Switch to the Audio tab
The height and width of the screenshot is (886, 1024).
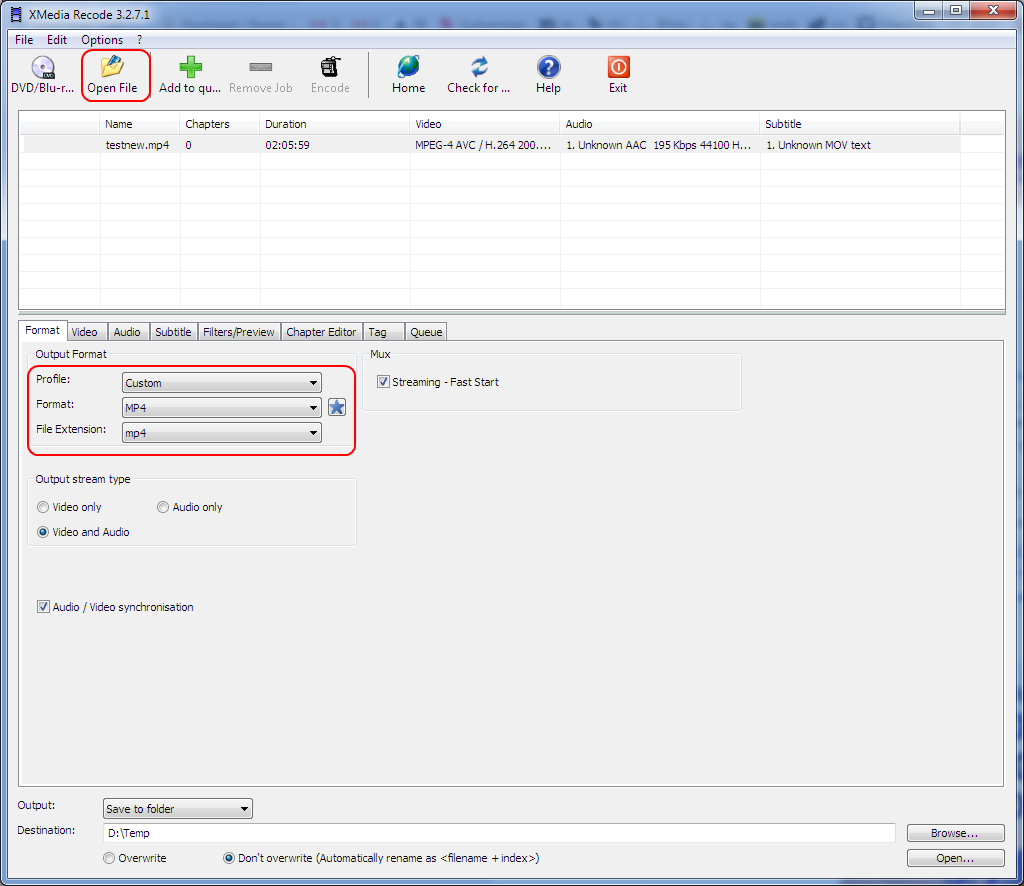tap(127, 332)
